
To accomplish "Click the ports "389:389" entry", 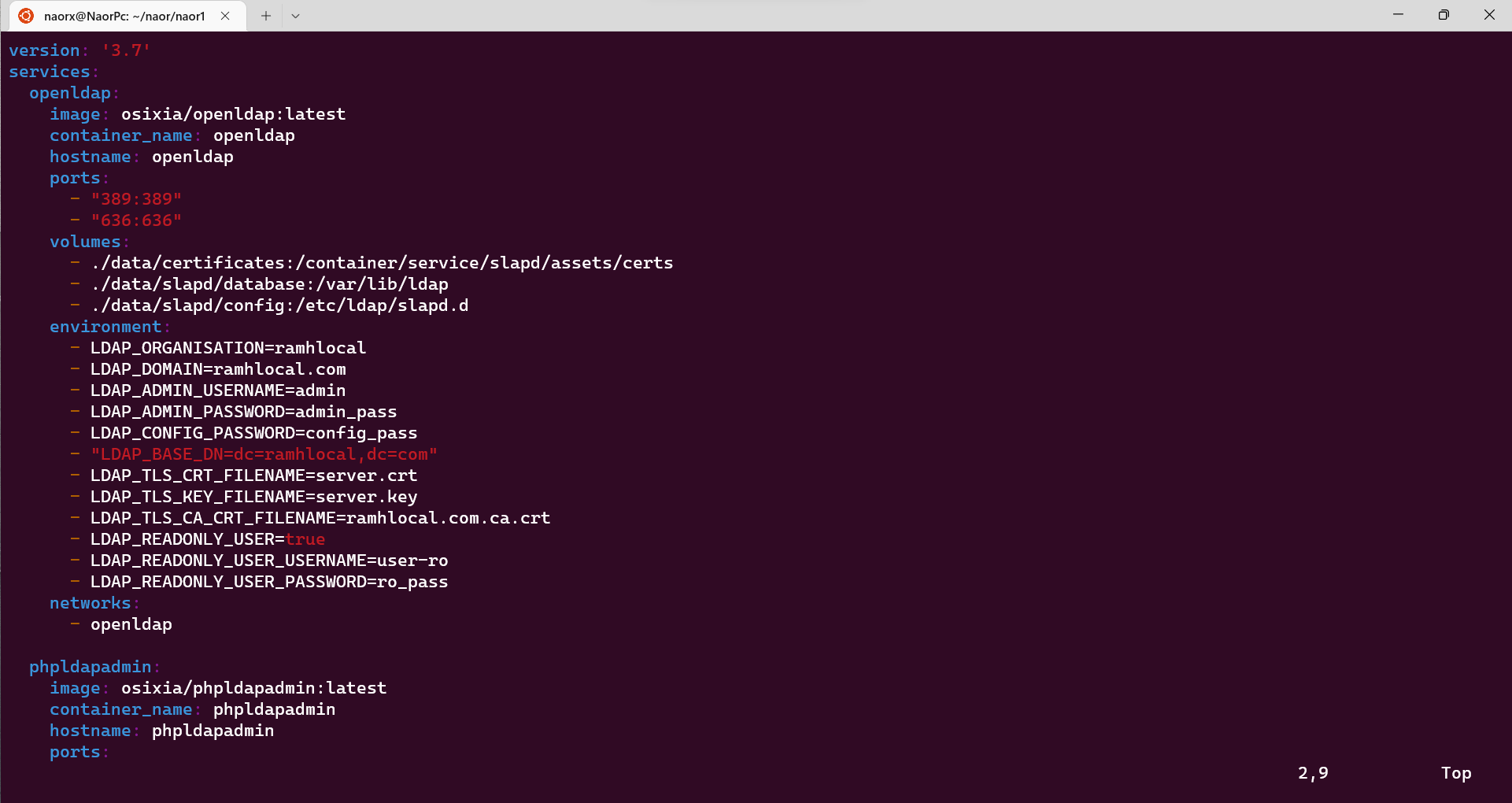I will click(x=137, y=198).
